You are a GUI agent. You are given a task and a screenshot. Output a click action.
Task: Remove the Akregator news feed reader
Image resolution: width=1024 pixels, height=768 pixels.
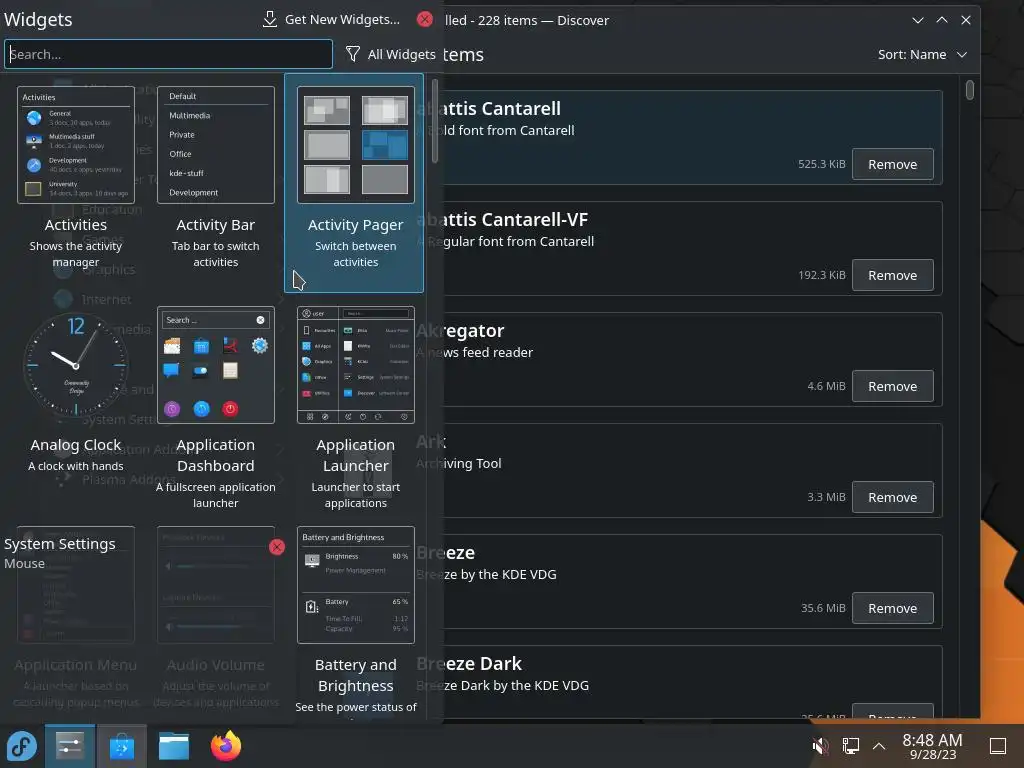pyautogui.click(x=892, y=386)
